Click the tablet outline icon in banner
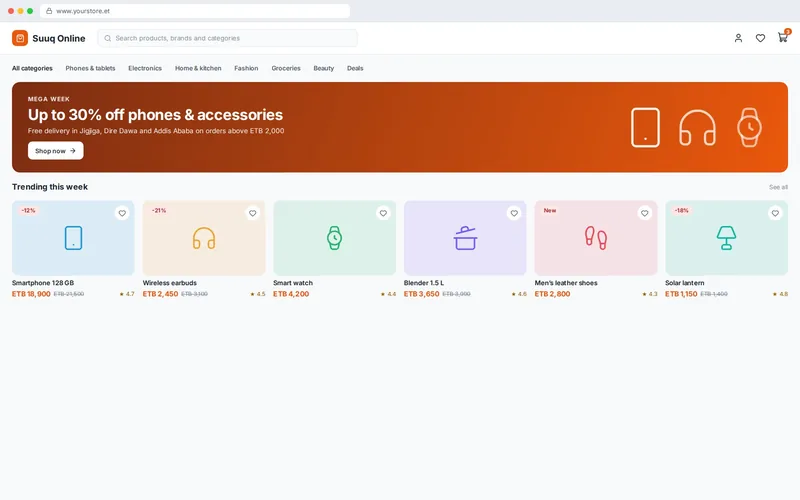Screen dimensions: 800x500 [645, 128]
